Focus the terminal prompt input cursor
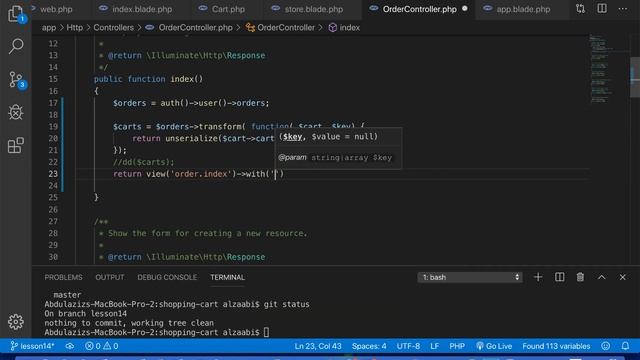Viewport: 640px width, 360px height. click(266, 332)
